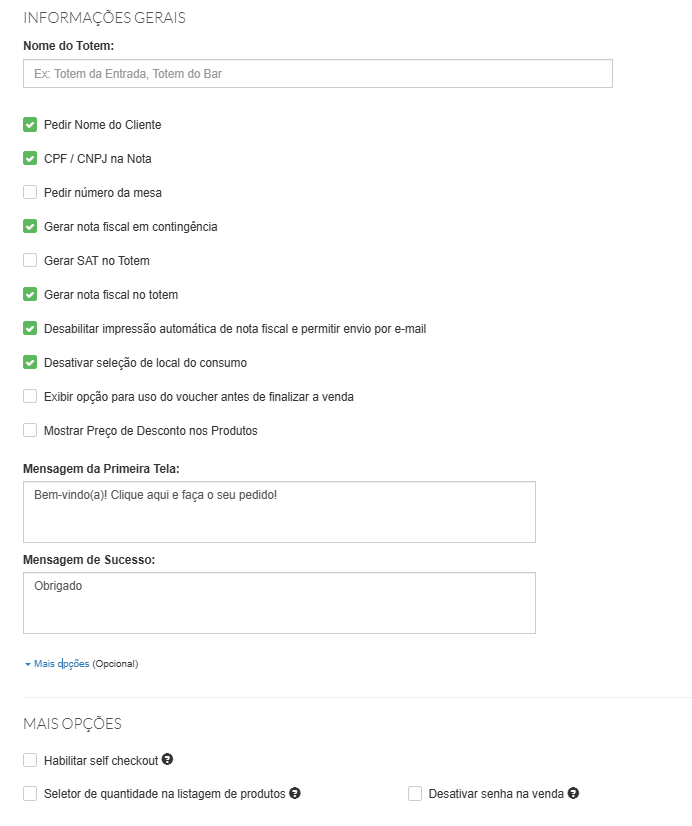Show help tooltip for Seletor de quantidade

[295, 792]
